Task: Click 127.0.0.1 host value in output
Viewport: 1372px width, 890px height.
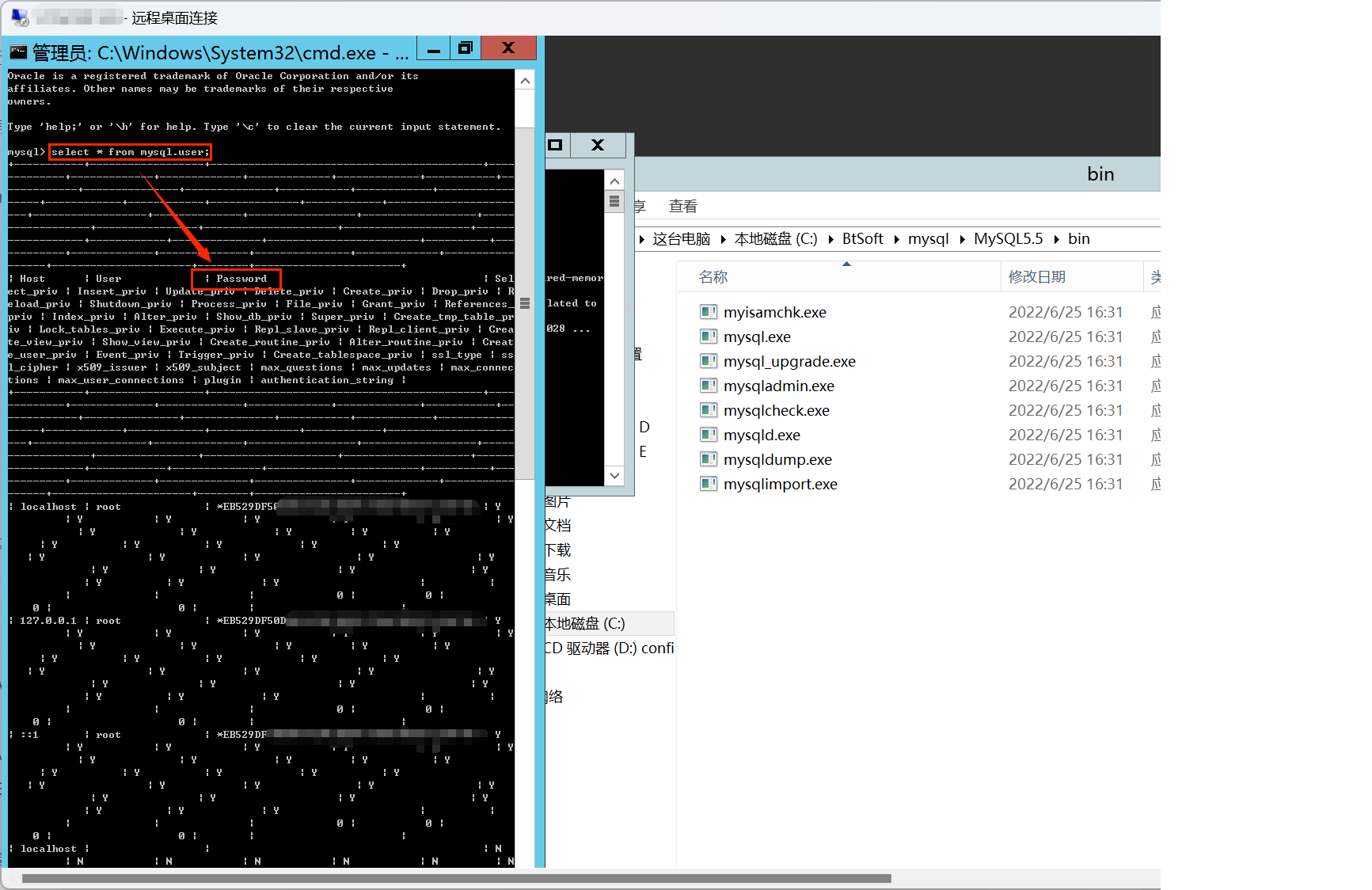Action: [x=48, y=621]
